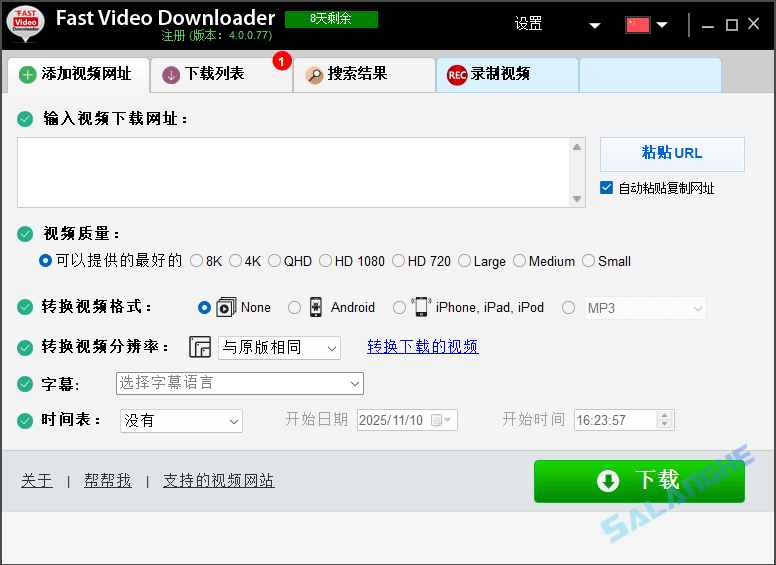Screen dimensions: 776x565
Task: Click green check icon beside 视频质量
Action: click(25, 234)
